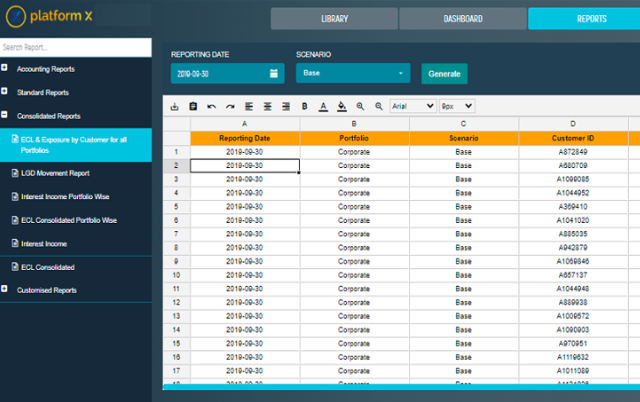Screen dimensions: 640x402
Task: Choose the font text color tool
Action: [323, 106]
